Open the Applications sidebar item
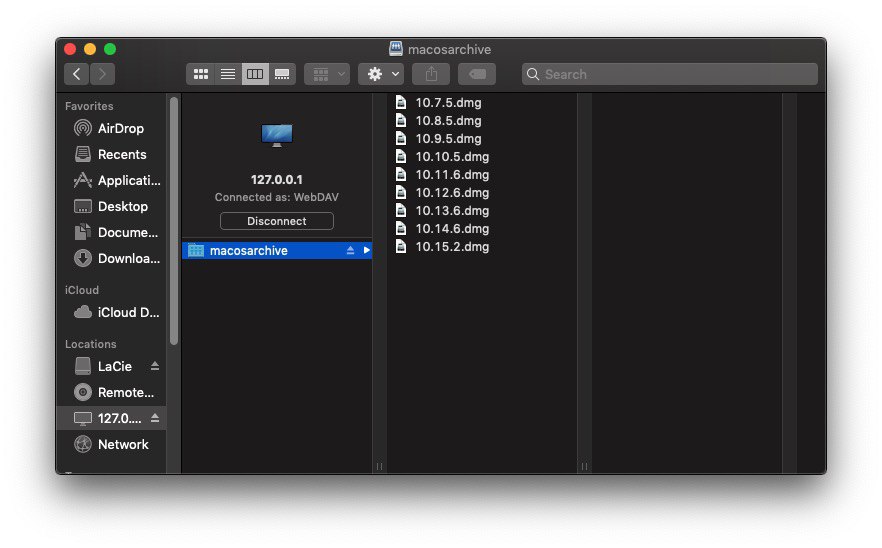 pos(111,180)
